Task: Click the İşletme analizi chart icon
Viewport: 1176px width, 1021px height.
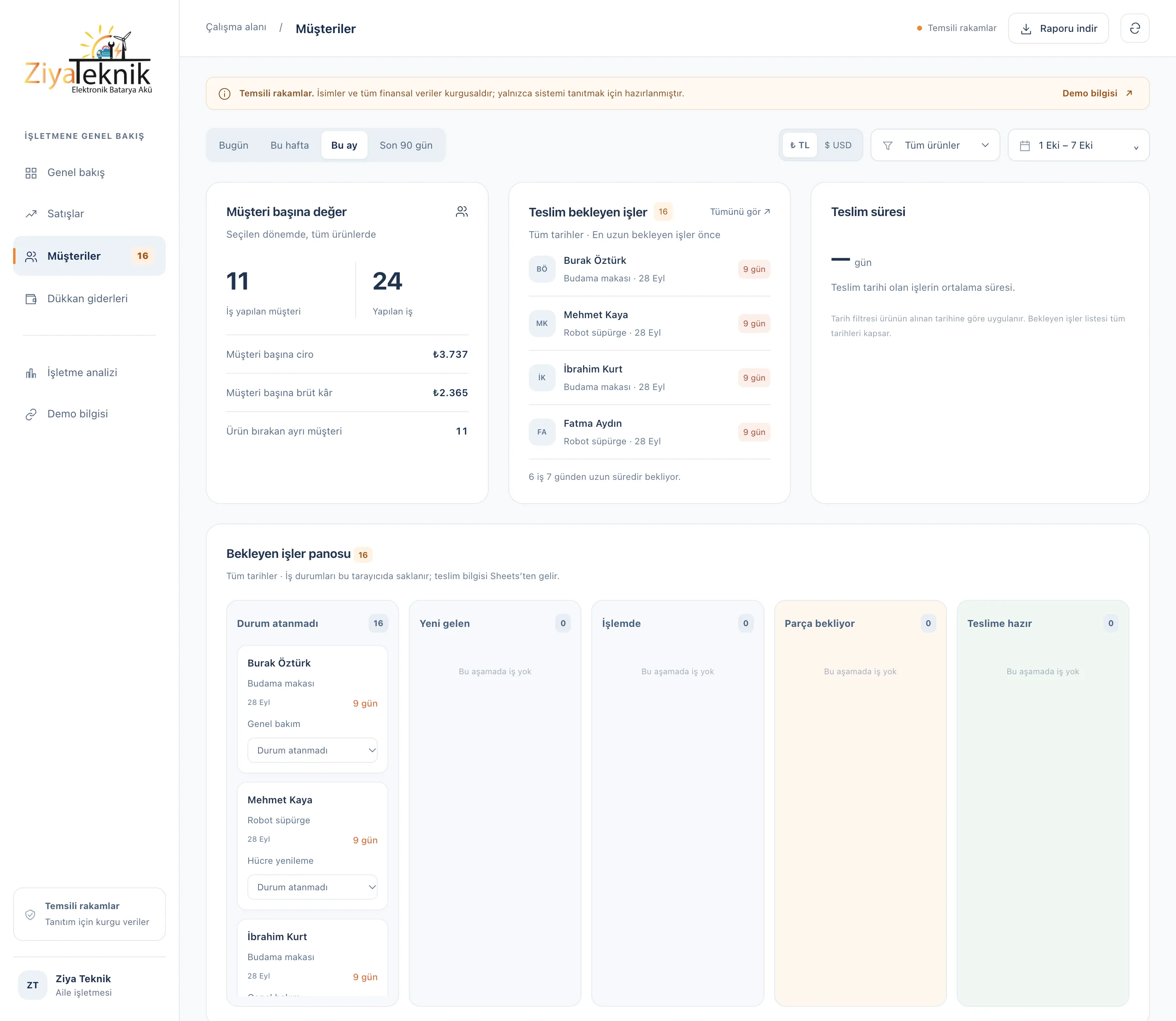Action: (31, 373)
